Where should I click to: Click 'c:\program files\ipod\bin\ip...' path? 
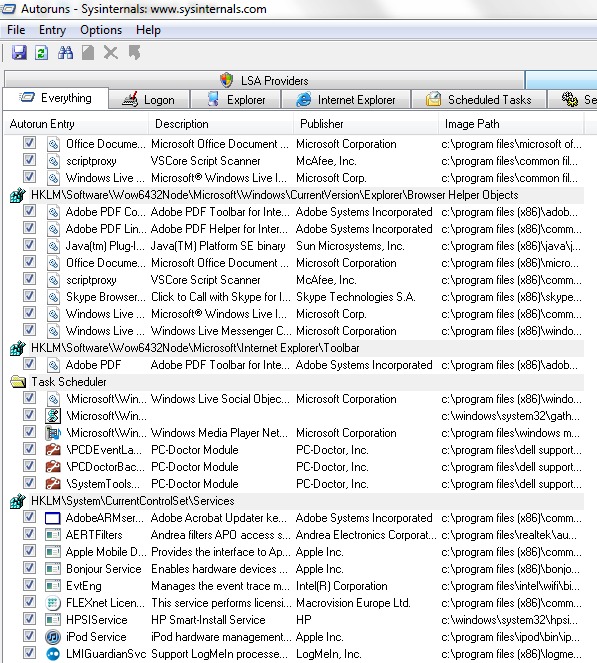pyautogui.click(x=511, y=637)
